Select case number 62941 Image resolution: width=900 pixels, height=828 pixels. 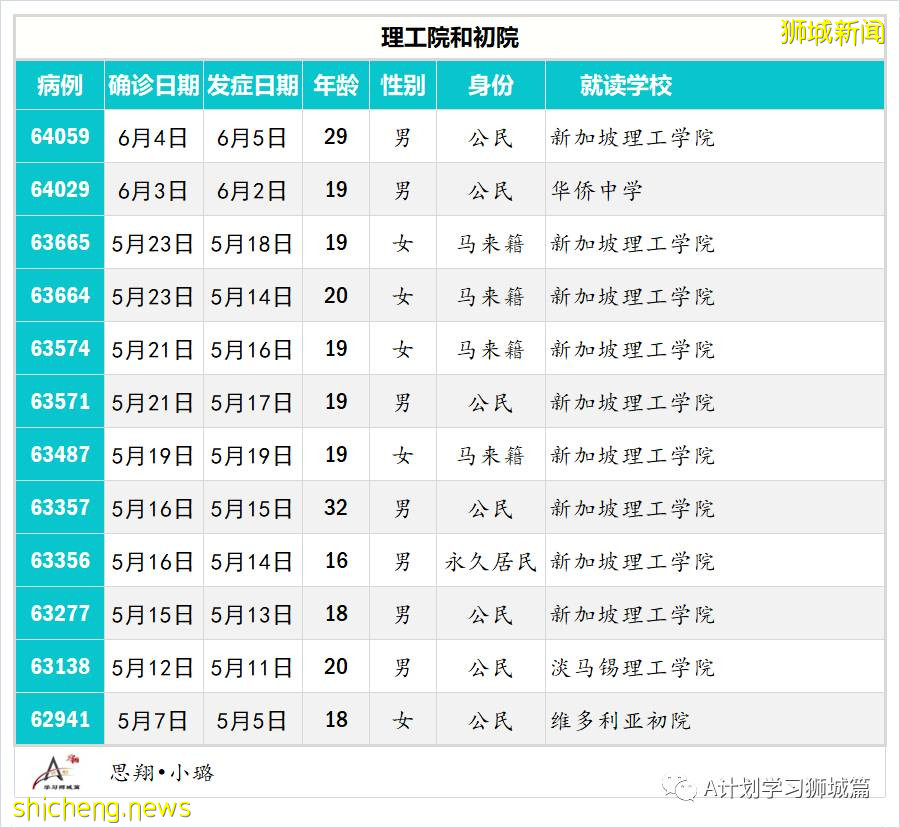point(56,719)
